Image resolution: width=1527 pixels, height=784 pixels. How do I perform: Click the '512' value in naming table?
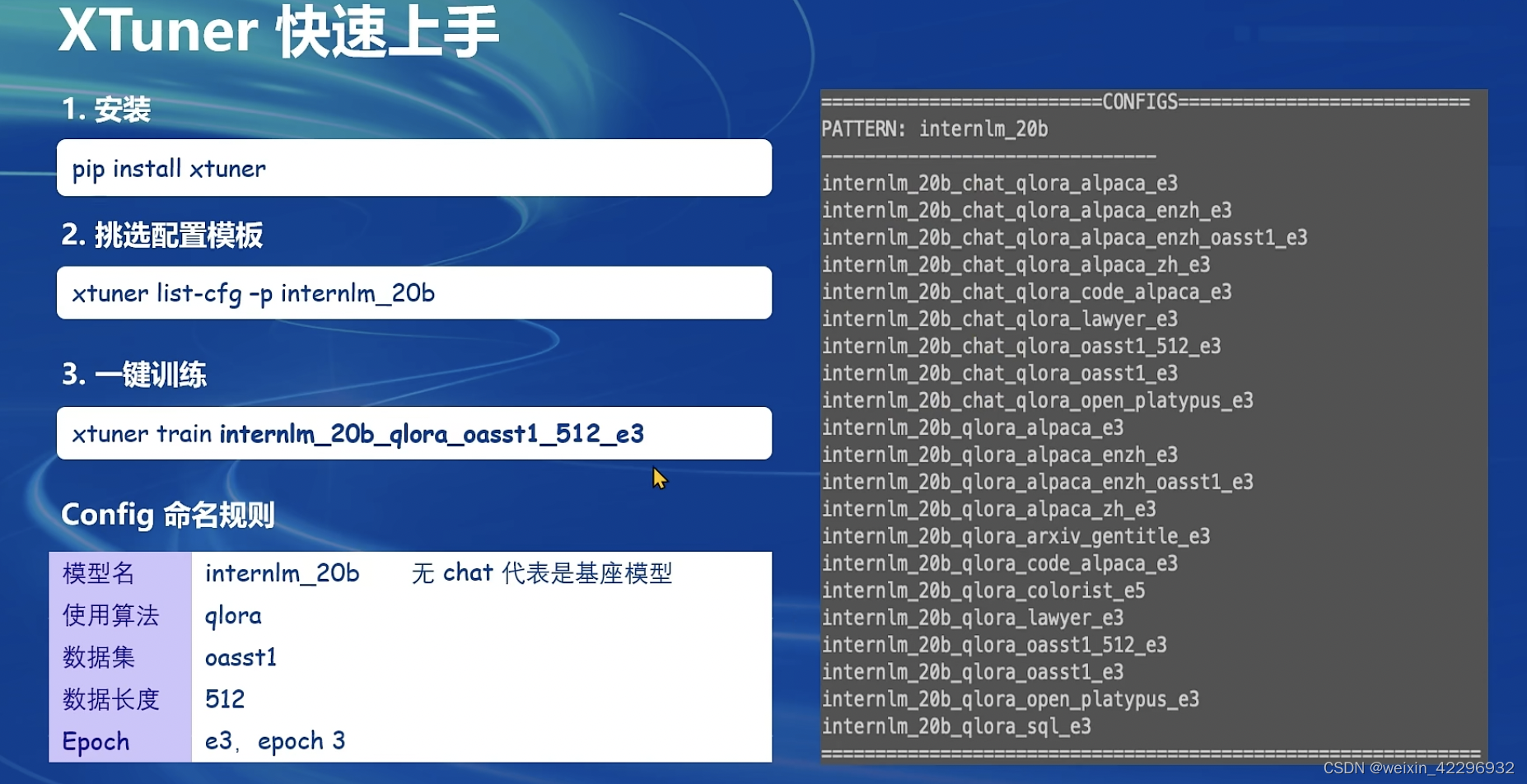pos(225,699)
